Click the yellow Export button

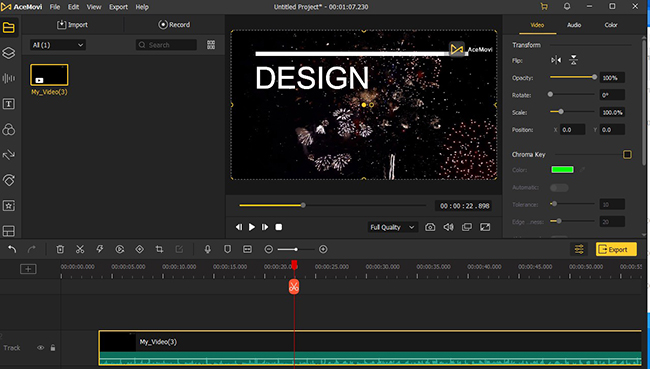[616, 249]
